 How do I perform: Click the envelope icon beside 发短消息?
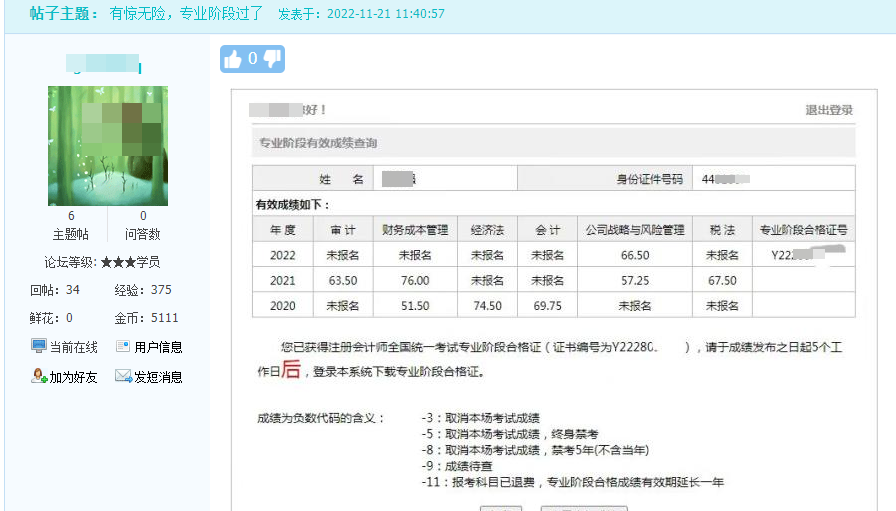click(123, 377)
